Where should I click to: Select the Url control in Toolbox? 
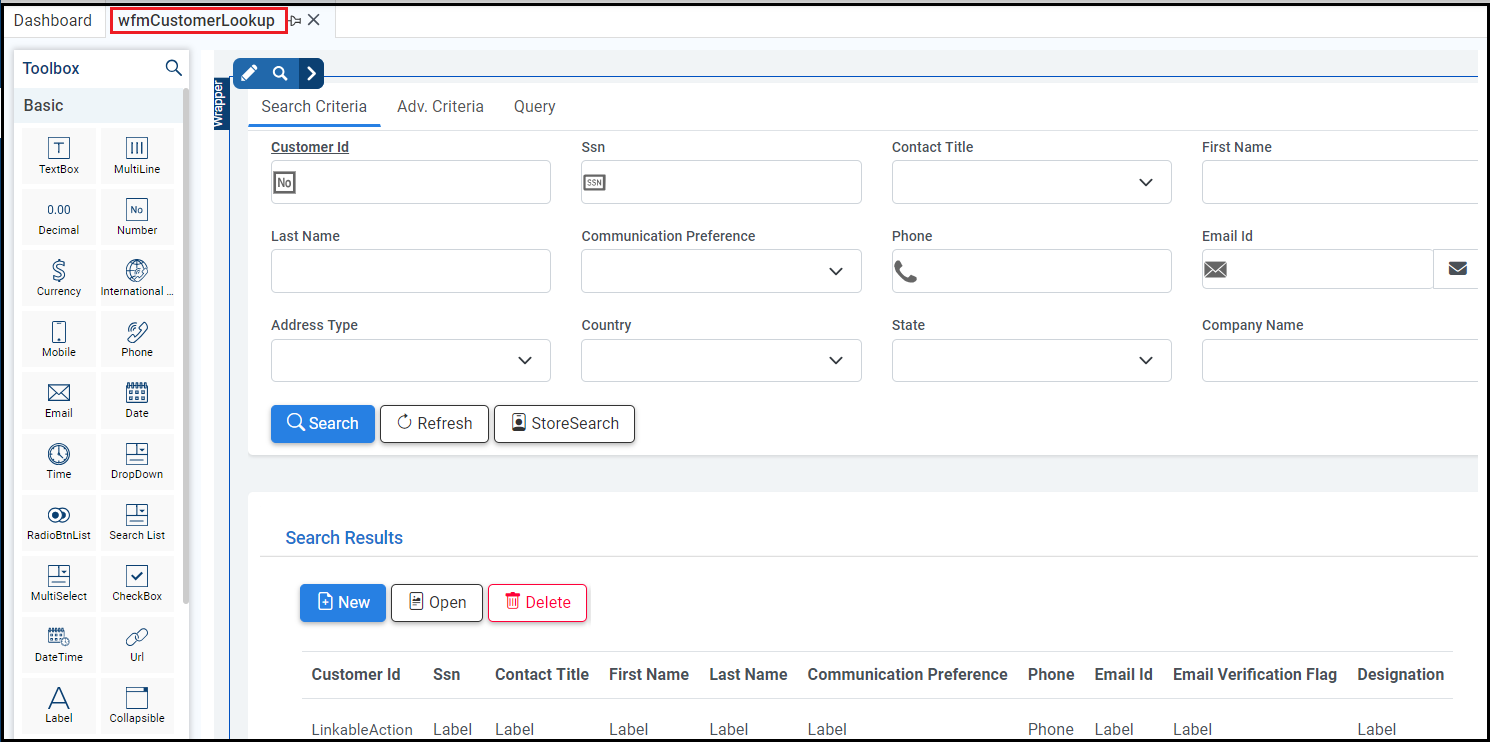click(x=137, y=644)
